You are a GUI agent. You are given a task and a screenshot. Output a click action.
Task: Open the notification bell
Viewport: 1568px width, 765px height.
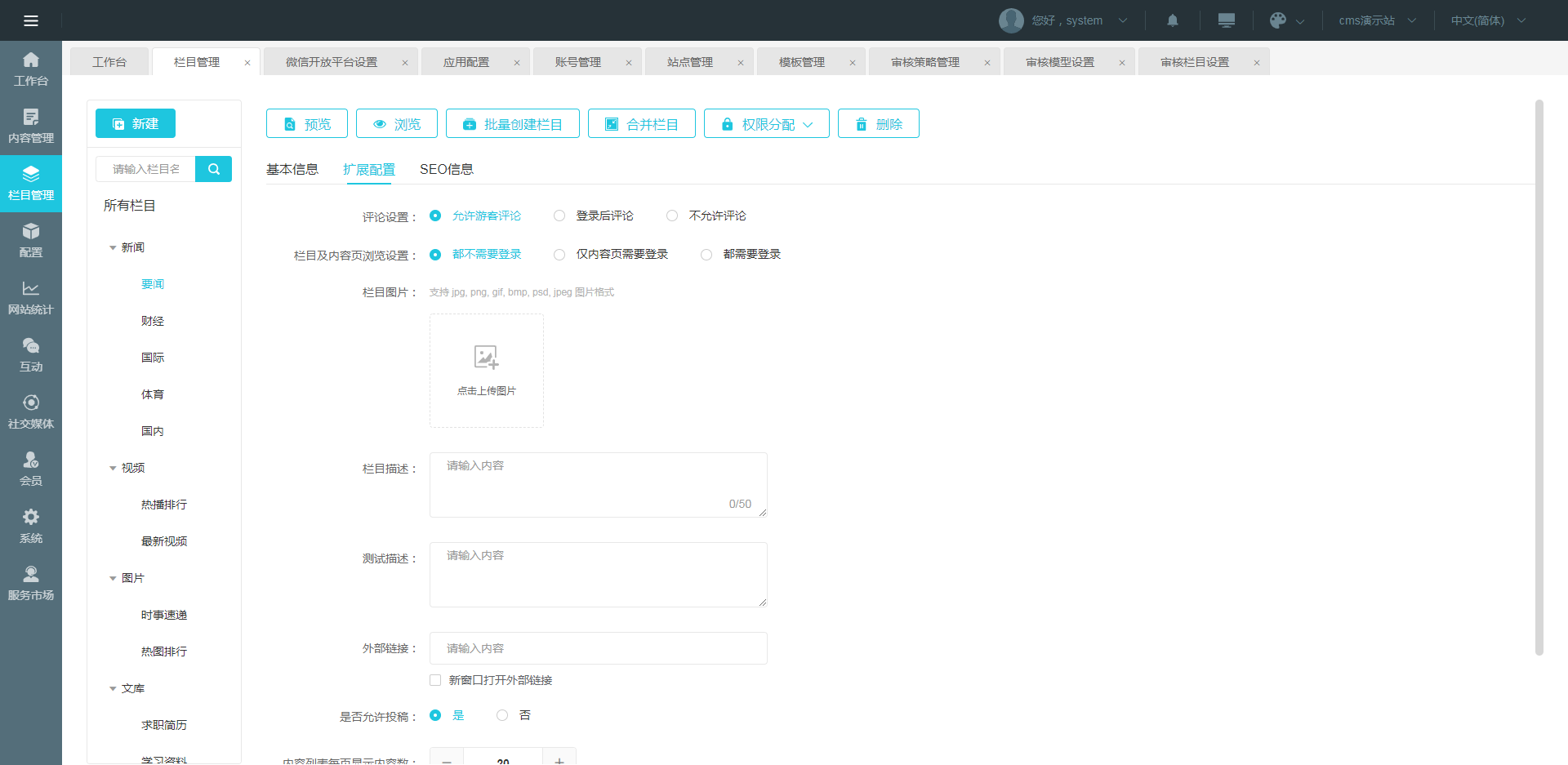coord(1172,20)
